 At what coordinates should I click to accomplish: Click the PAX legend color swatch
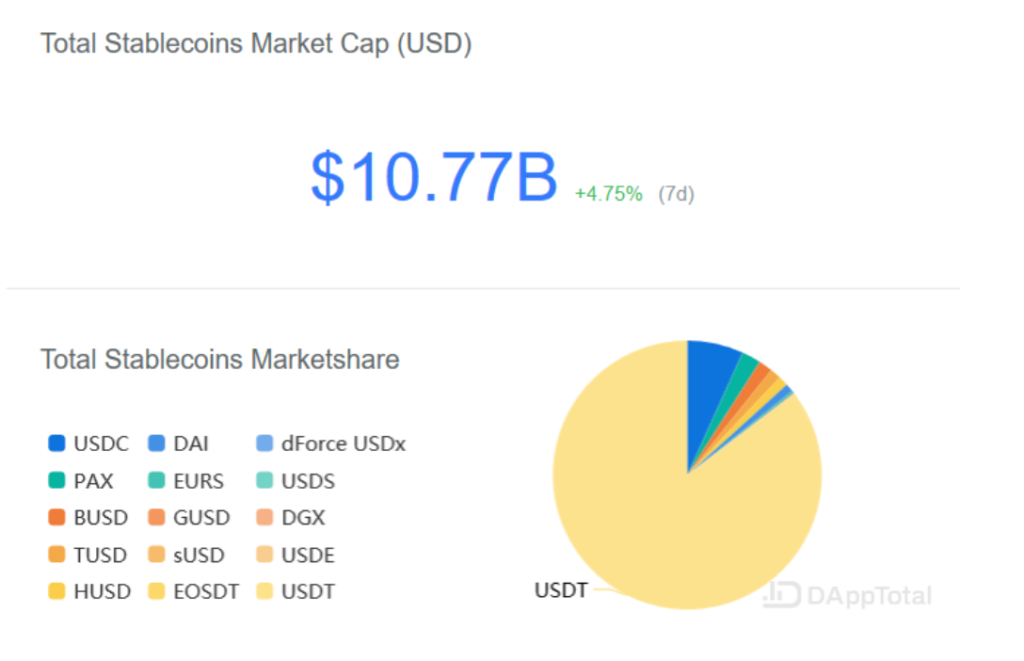point(57,481)
